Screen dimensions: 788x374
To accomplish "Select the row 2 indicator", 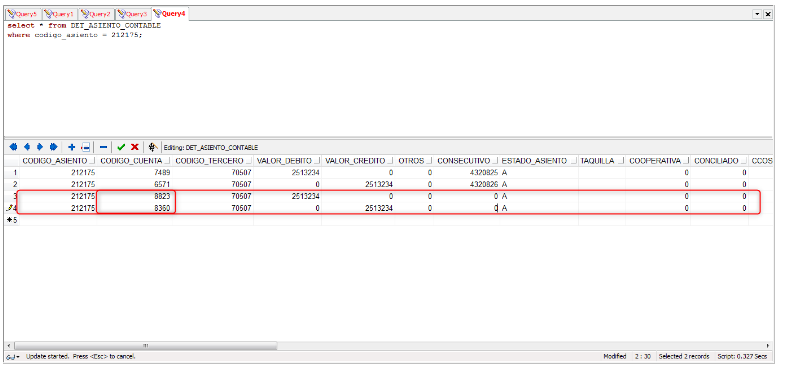I will pyautogui.click(x=12, y=184).
